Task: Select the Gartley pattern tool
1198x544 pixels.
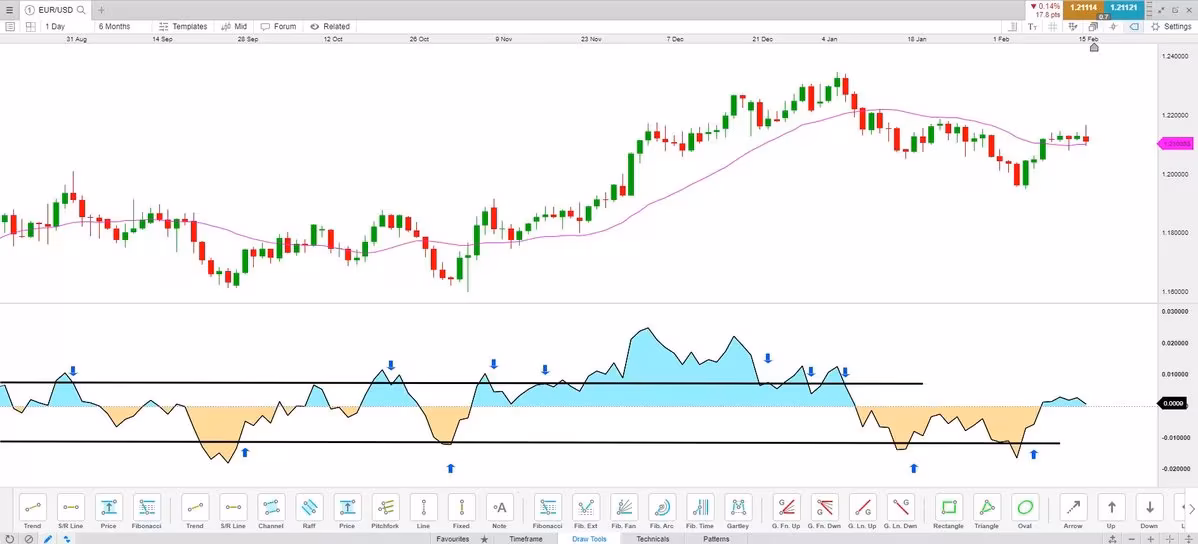Action: pos(737,508)
